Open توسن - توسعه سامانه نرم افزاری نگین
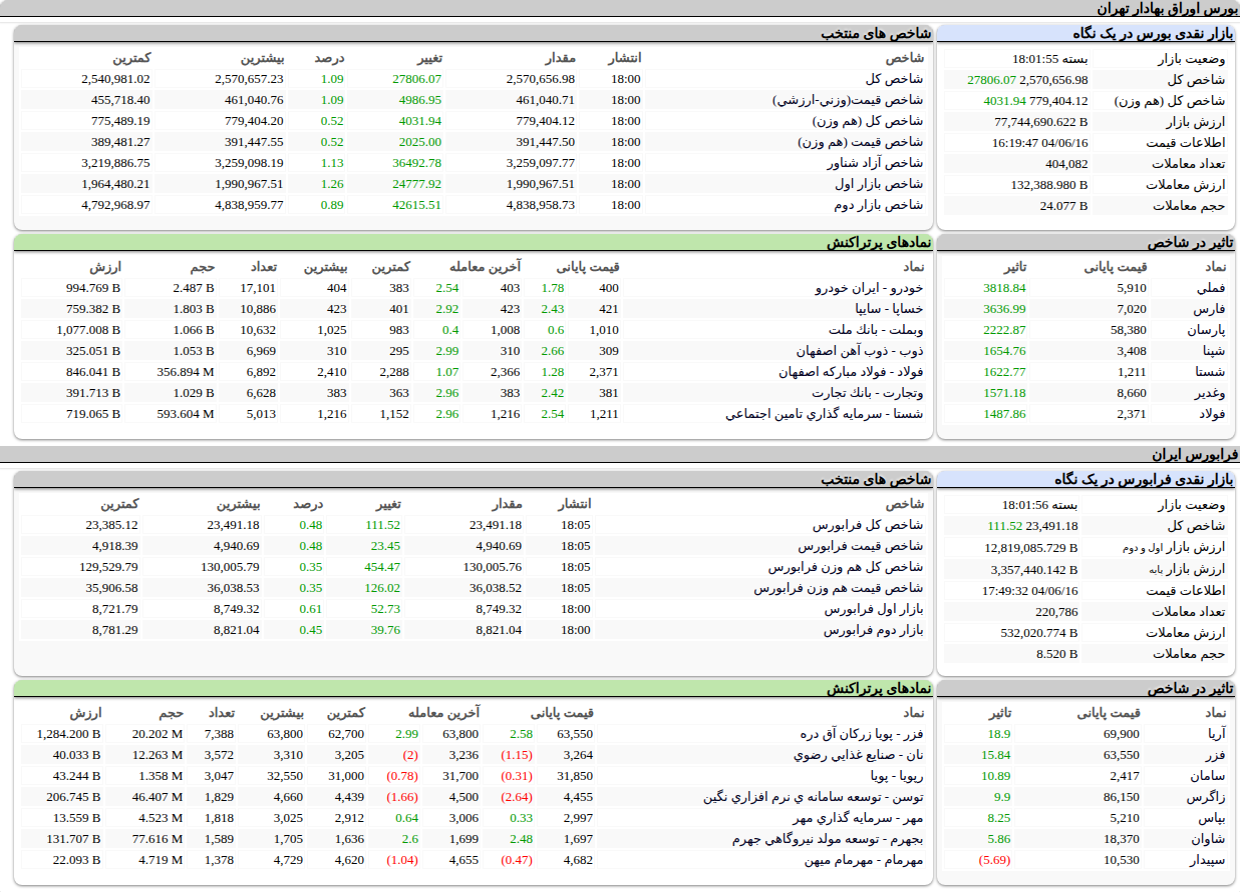Screen dimensions: 1240x892 813,797
